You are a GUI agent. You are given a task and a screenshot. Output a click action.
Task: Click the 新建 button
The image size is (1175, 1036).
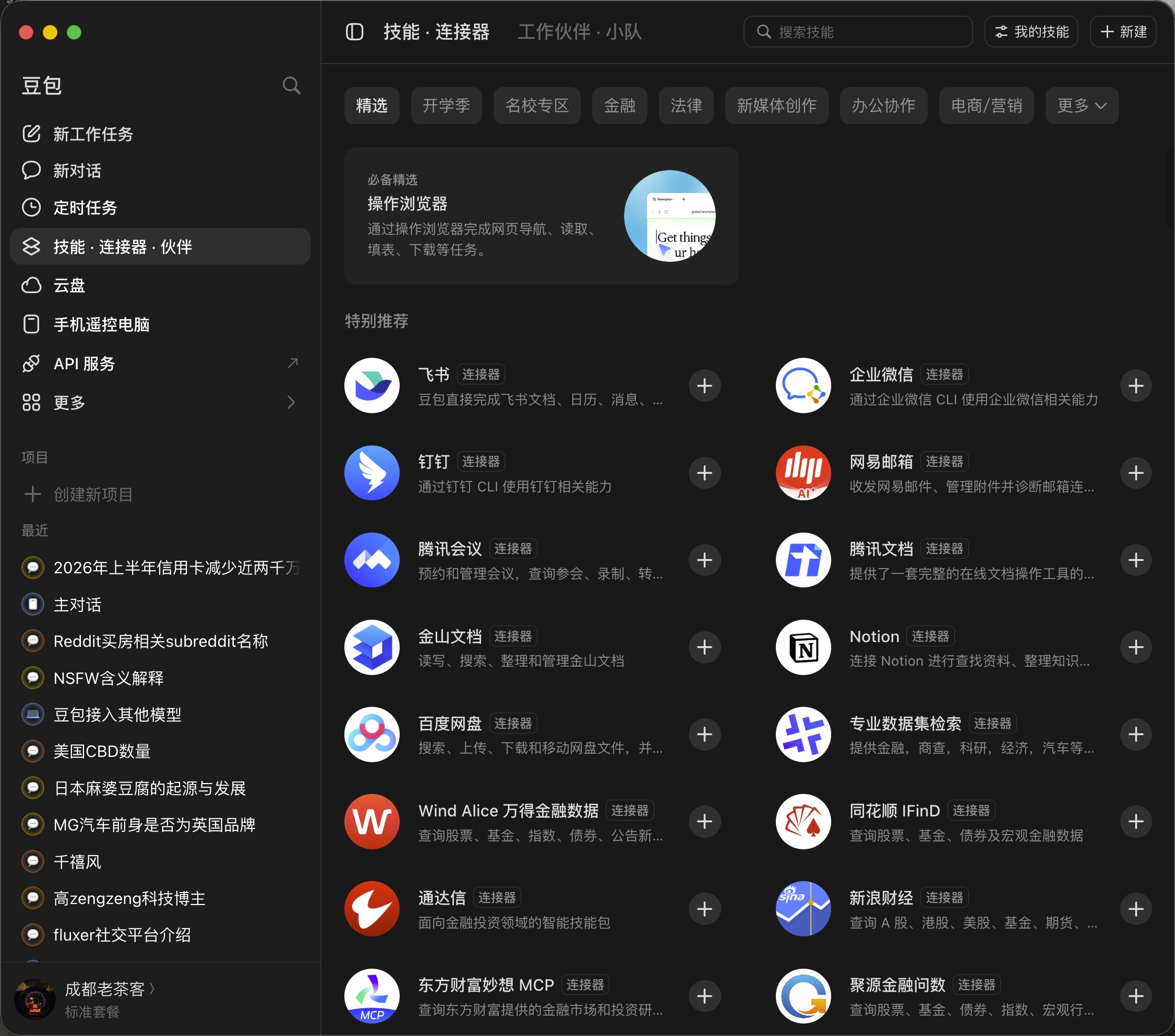tap(1123, 32)
